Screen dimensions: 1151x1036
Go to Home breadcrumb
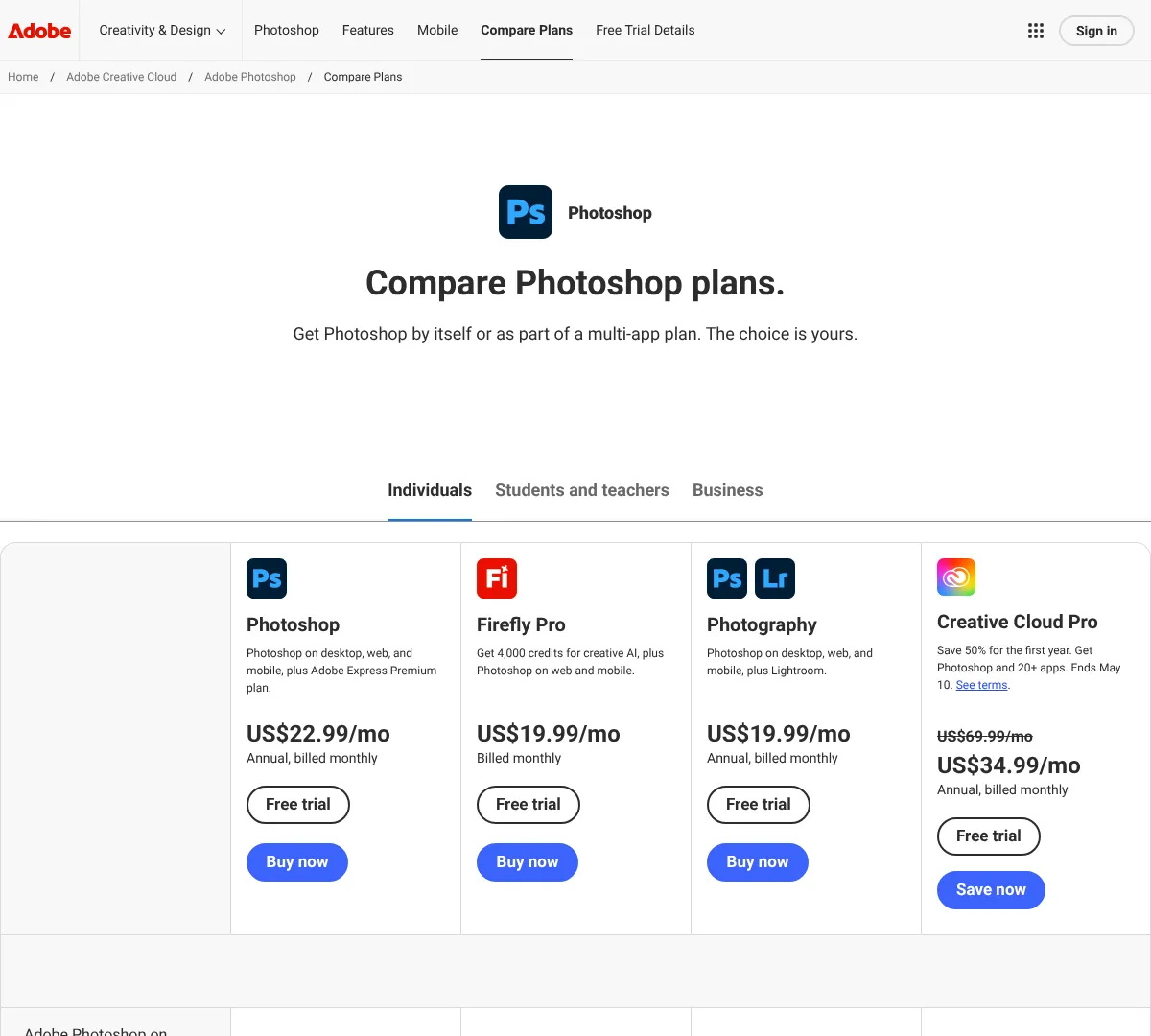(23, 77)
